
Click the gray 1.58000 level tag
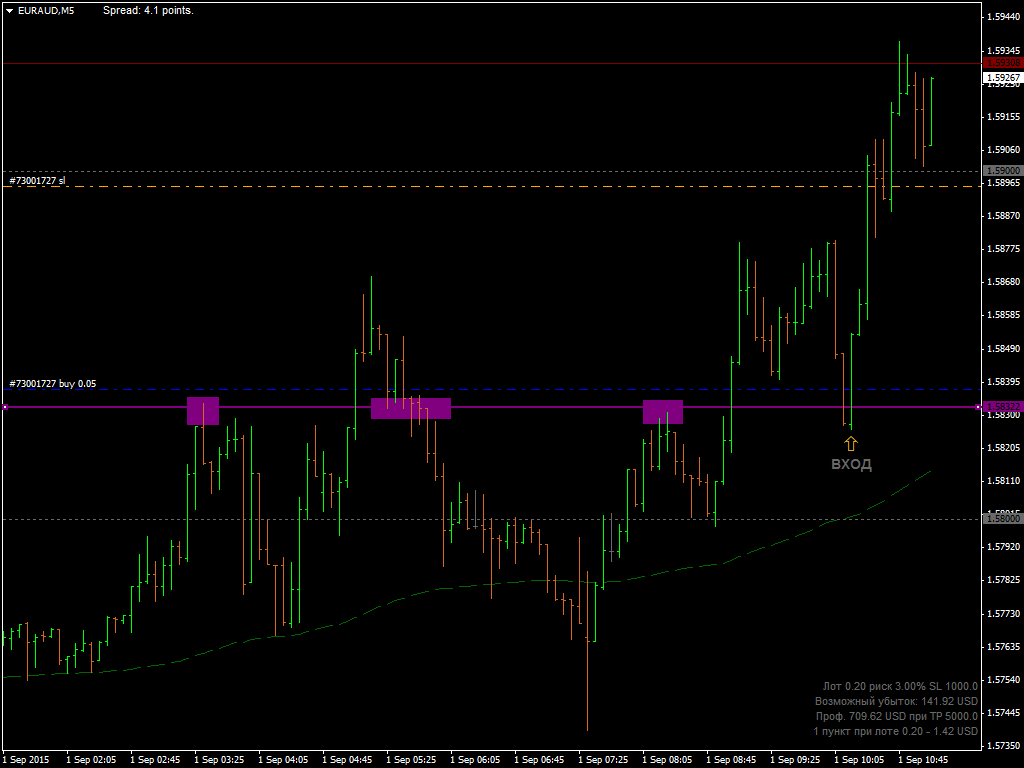click(1003, 519)
